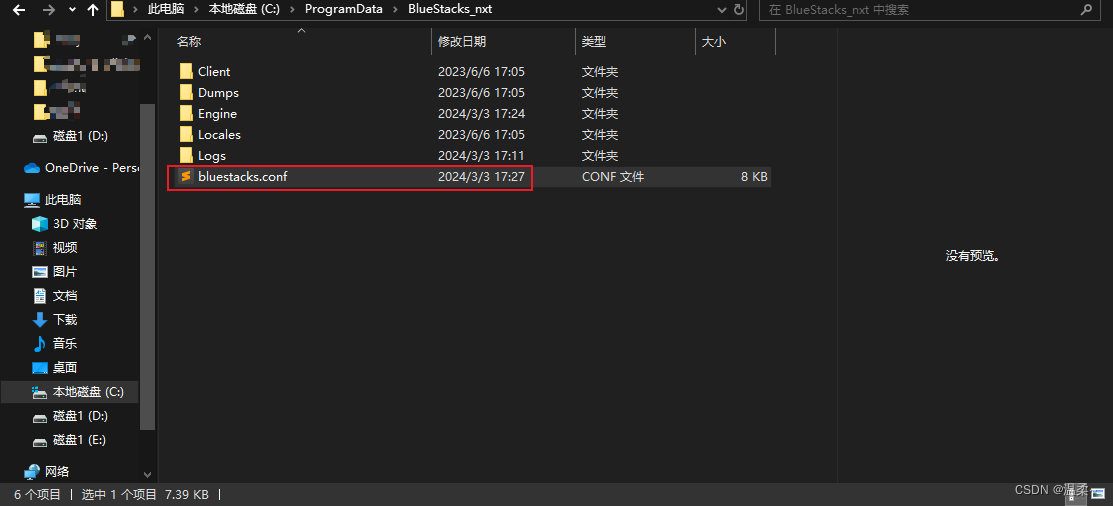
Task: Click the 音乐 music note icon
Action: click(40, 343)
